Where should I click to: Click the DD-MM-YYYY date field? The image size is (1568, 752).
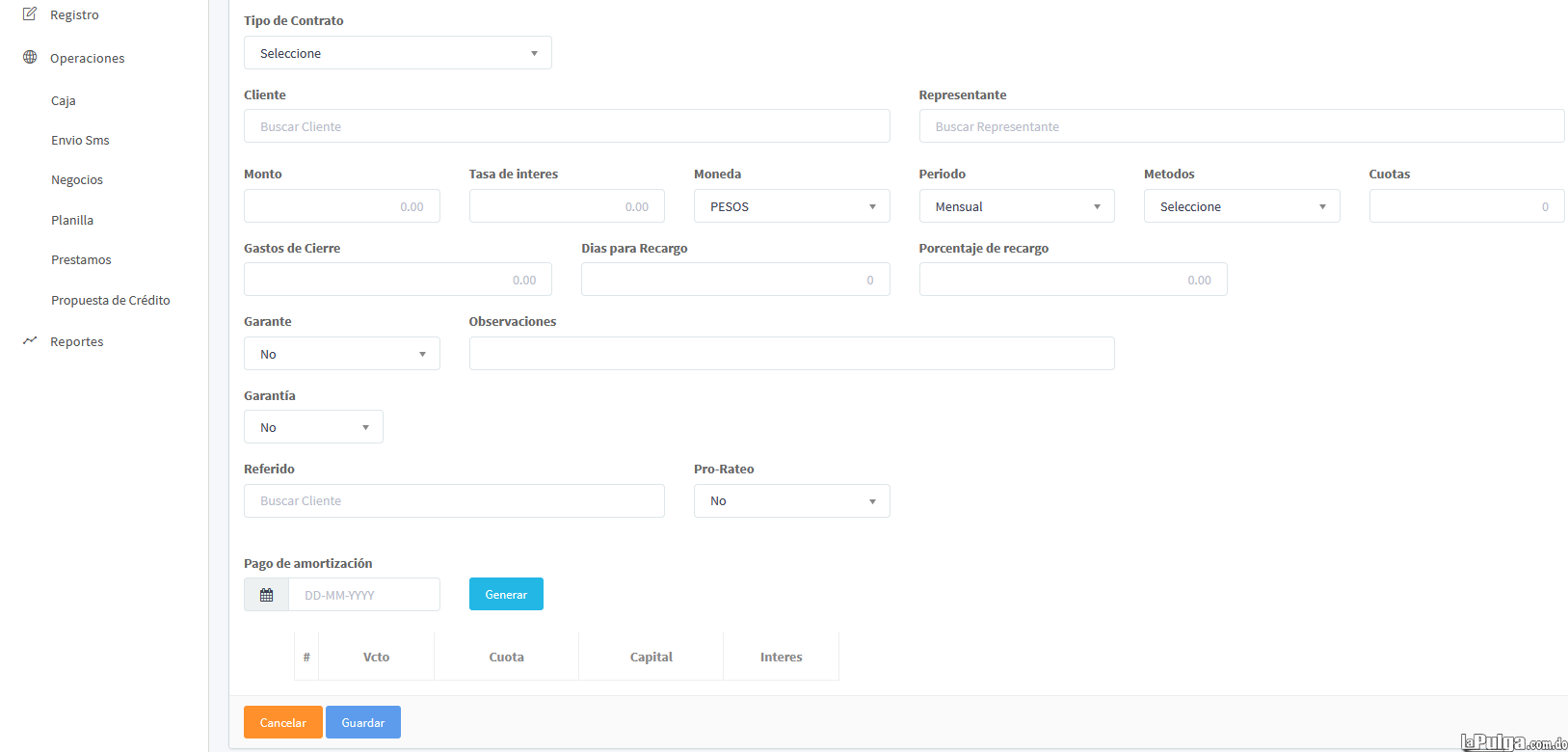(x=364, y=595)
